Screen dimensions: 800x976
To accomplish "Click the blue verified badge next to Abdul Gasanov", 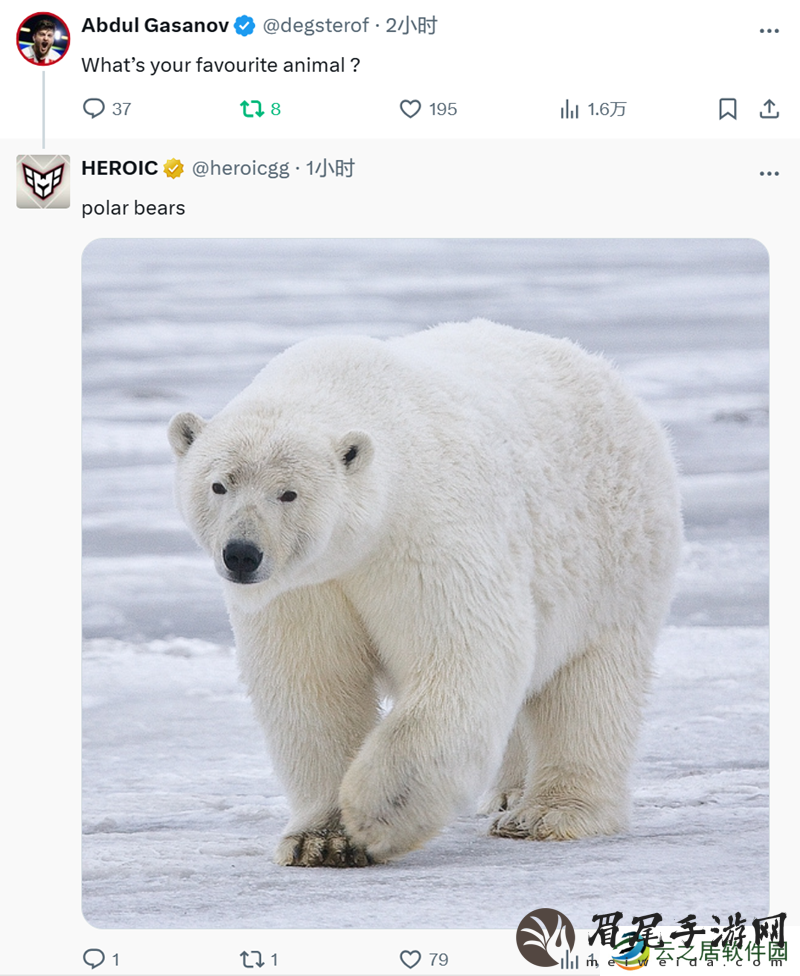I will (244, 26).
